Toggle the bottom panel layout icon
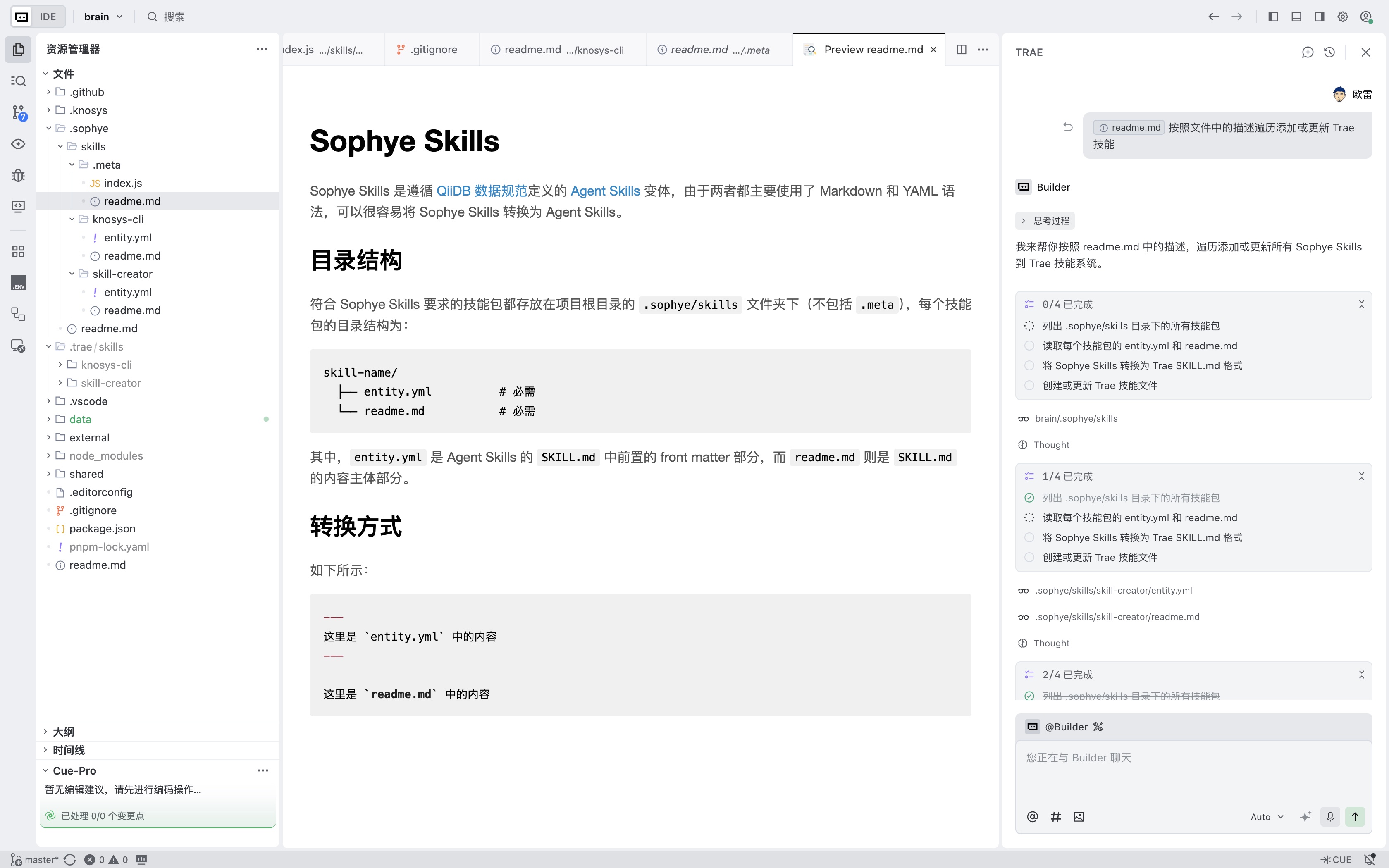 (1296, 17)
